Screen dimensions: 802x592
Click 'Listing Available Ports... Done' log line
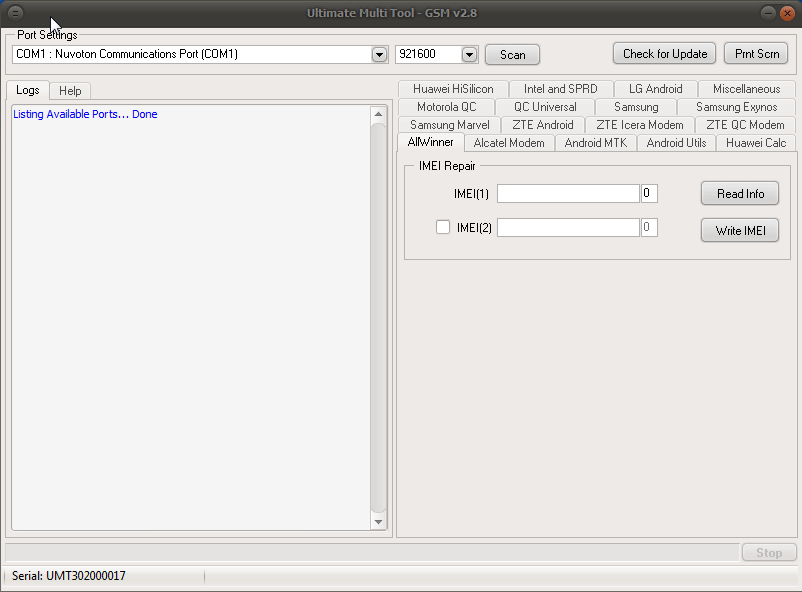(x=85, y=114)
